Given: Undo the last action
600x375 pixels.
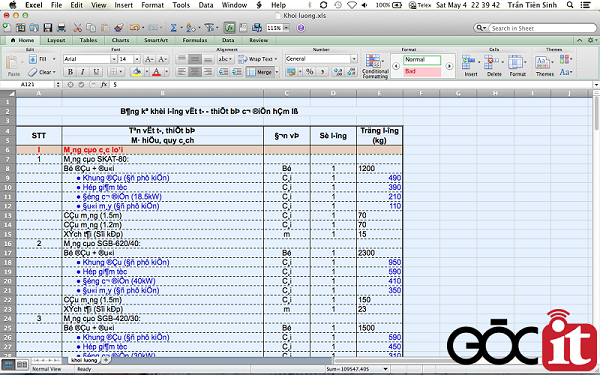Looking at the screenshot, I should click(x=134, y=28).
